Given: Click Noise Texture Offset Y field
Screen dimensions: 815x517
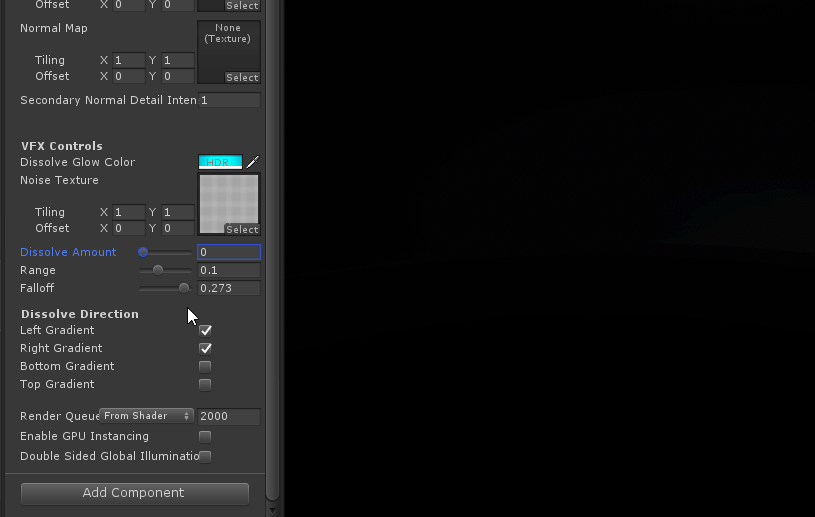Looking at the screenshot, I should pos(178,229).
